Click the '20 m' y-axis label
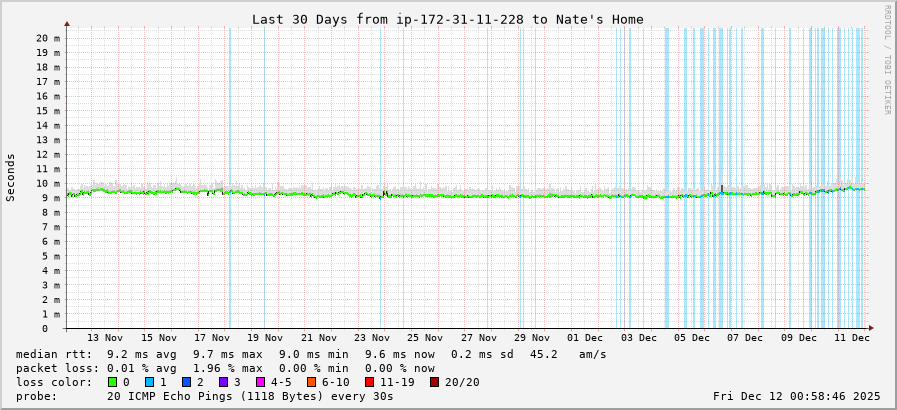 pos(48,38)
